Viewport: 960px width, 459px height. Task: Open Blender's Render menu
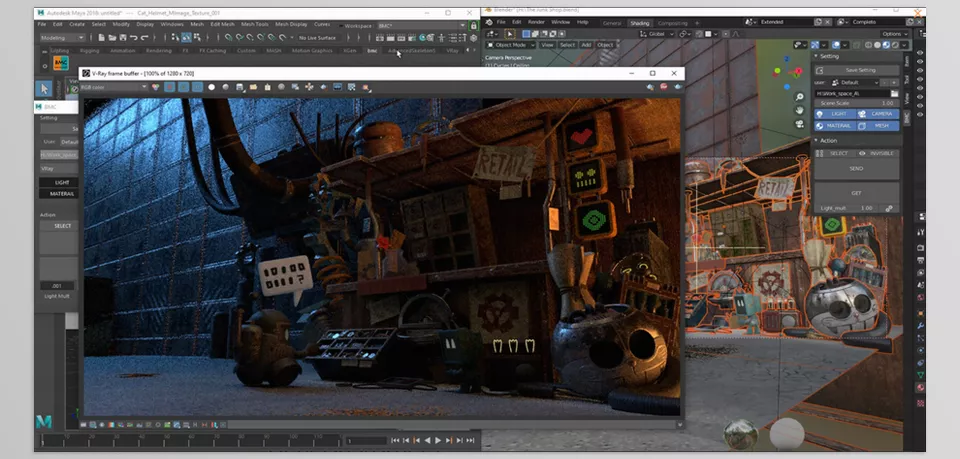click(536, 22)
